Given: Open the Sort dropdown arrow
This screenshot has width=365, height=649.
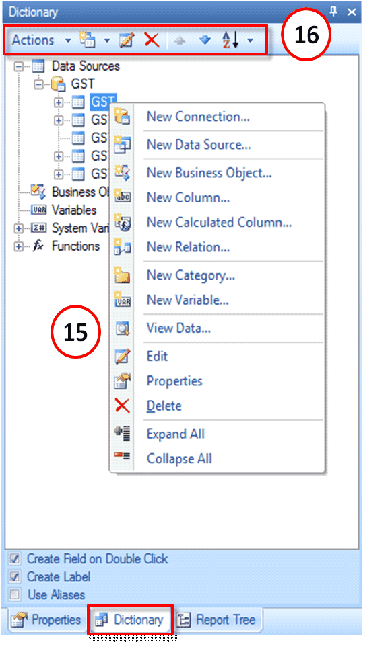Looking at the screenshot, I should (x=250, y=41).
